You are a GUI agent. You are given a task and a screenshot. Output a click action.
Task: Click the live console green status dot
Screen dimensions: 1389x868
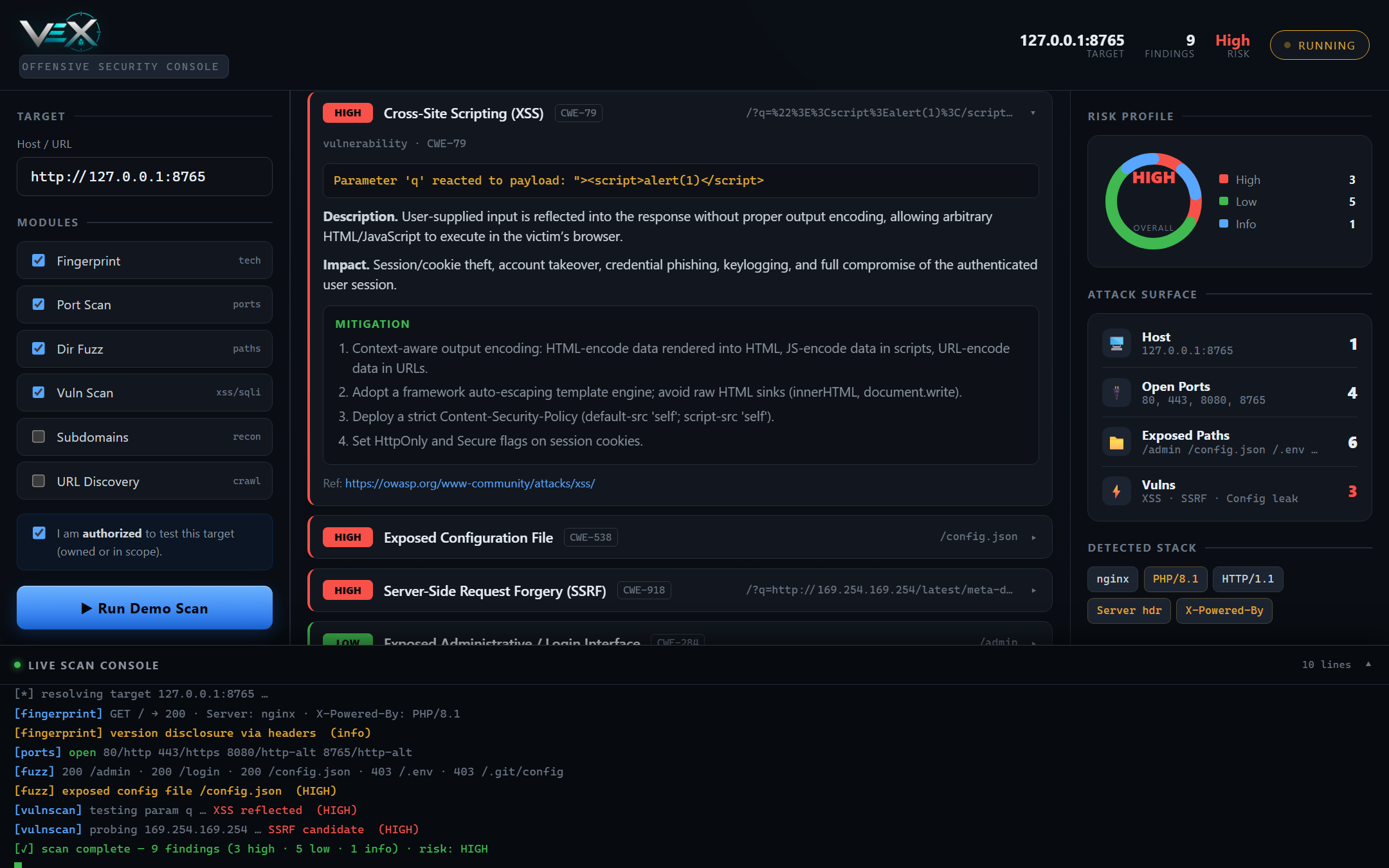click(x=17, y=665)
